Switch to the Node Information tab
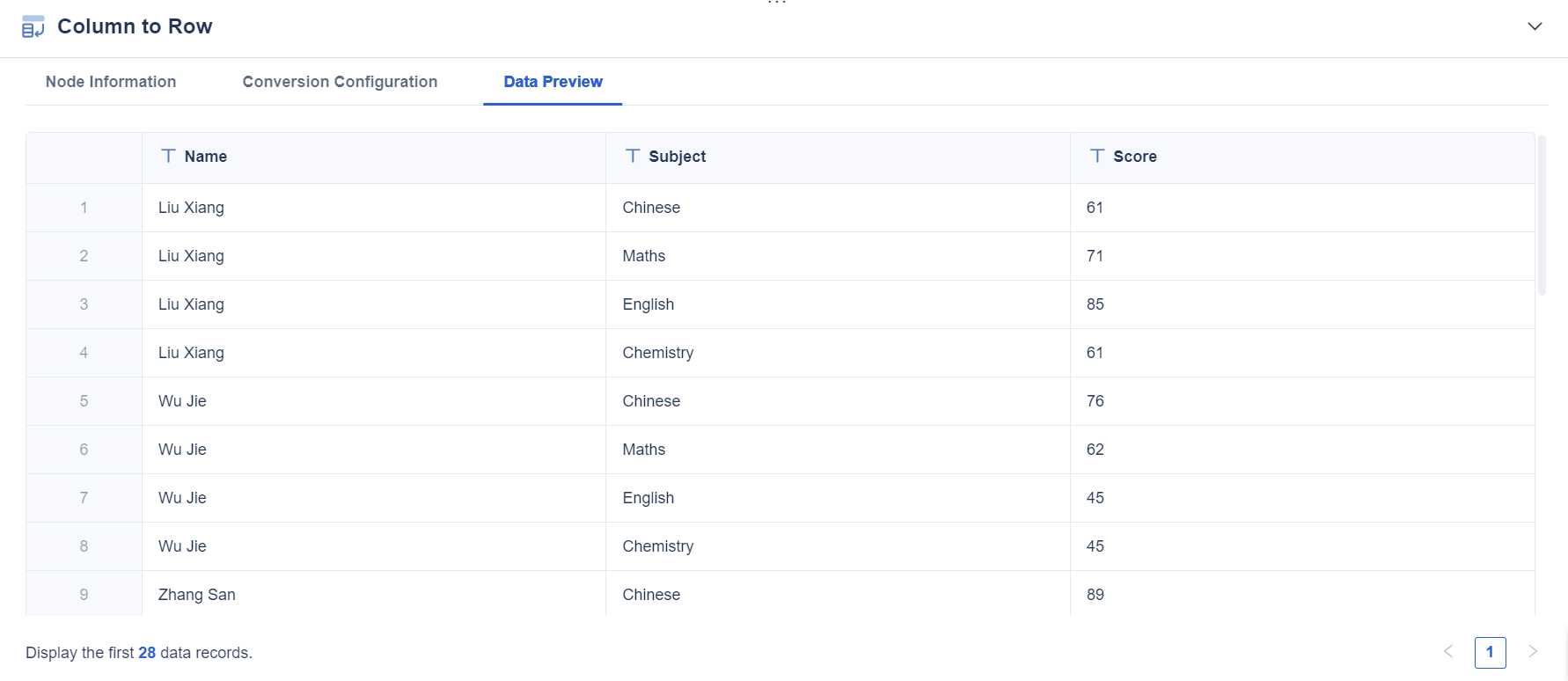 [x=111, y=82]
